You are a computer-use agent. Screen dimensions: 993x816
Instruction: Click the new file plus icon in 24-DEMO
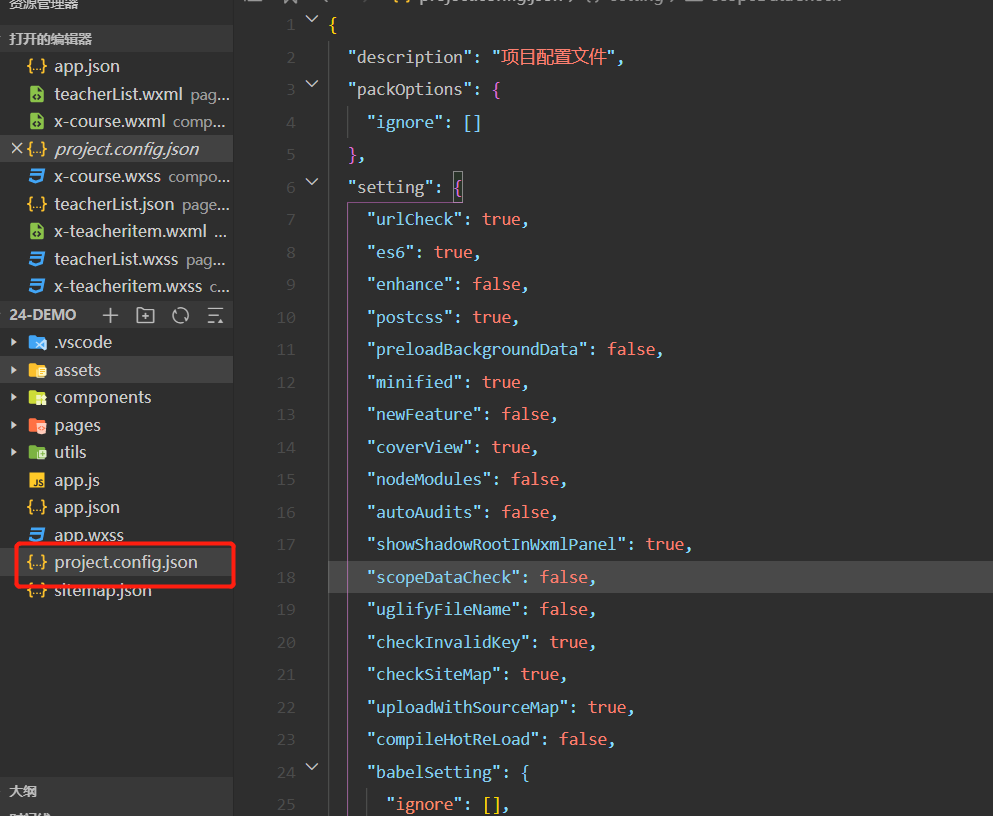click(x=110, y=315)
